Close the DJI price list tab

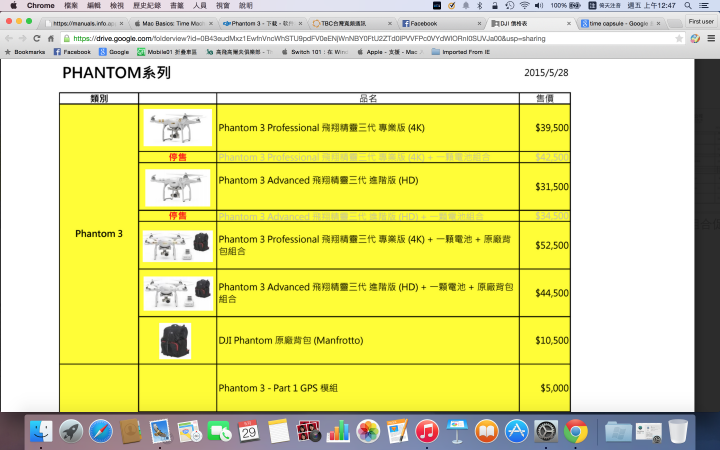568,23
